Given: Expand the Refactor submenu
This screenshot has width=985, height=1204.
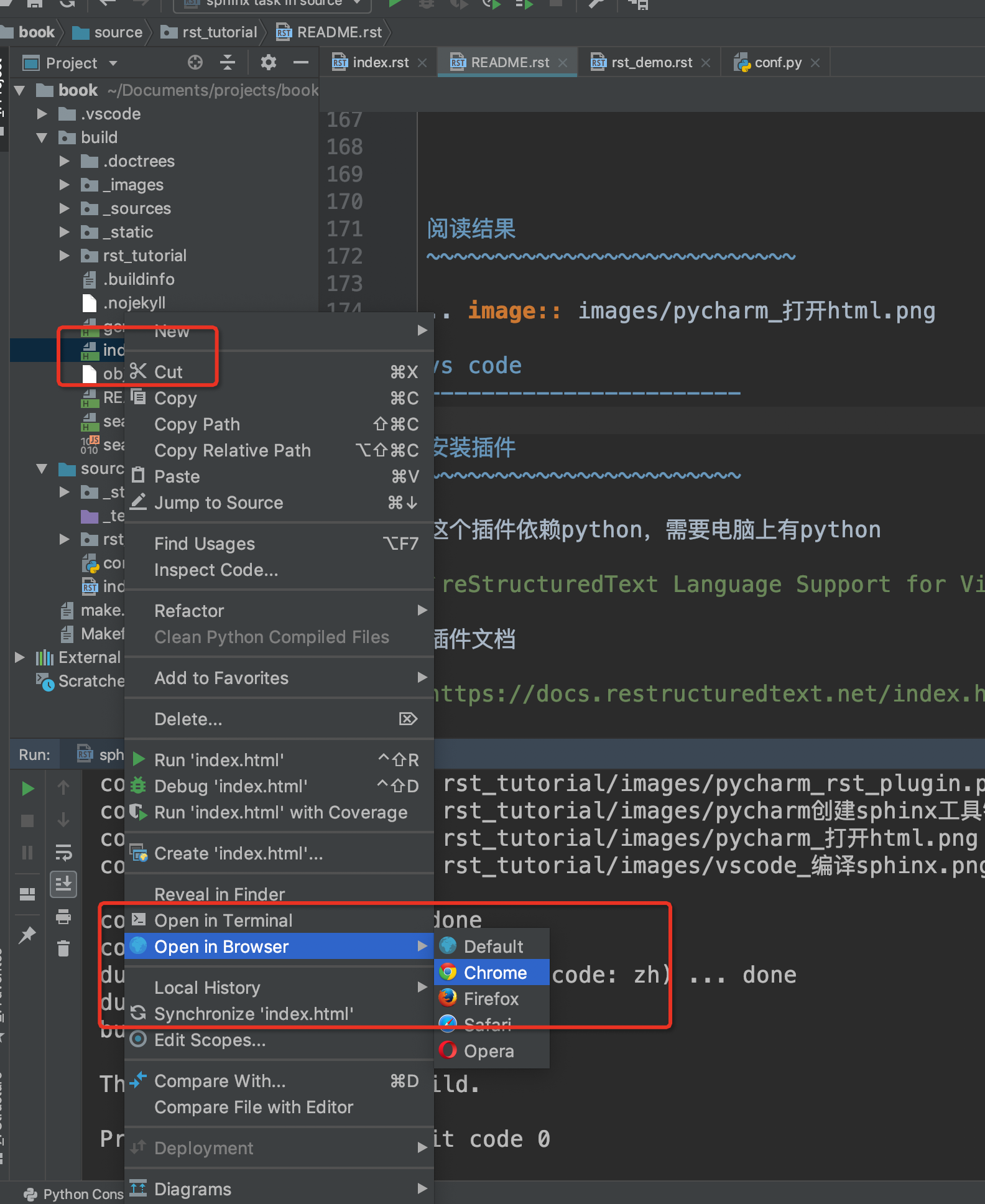Looking at the screenshot, I should tap(279, 611).
